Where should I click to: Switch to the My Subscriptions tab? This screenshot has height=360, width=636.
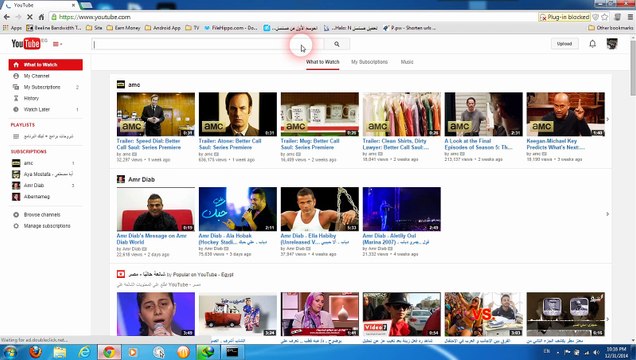369,62
